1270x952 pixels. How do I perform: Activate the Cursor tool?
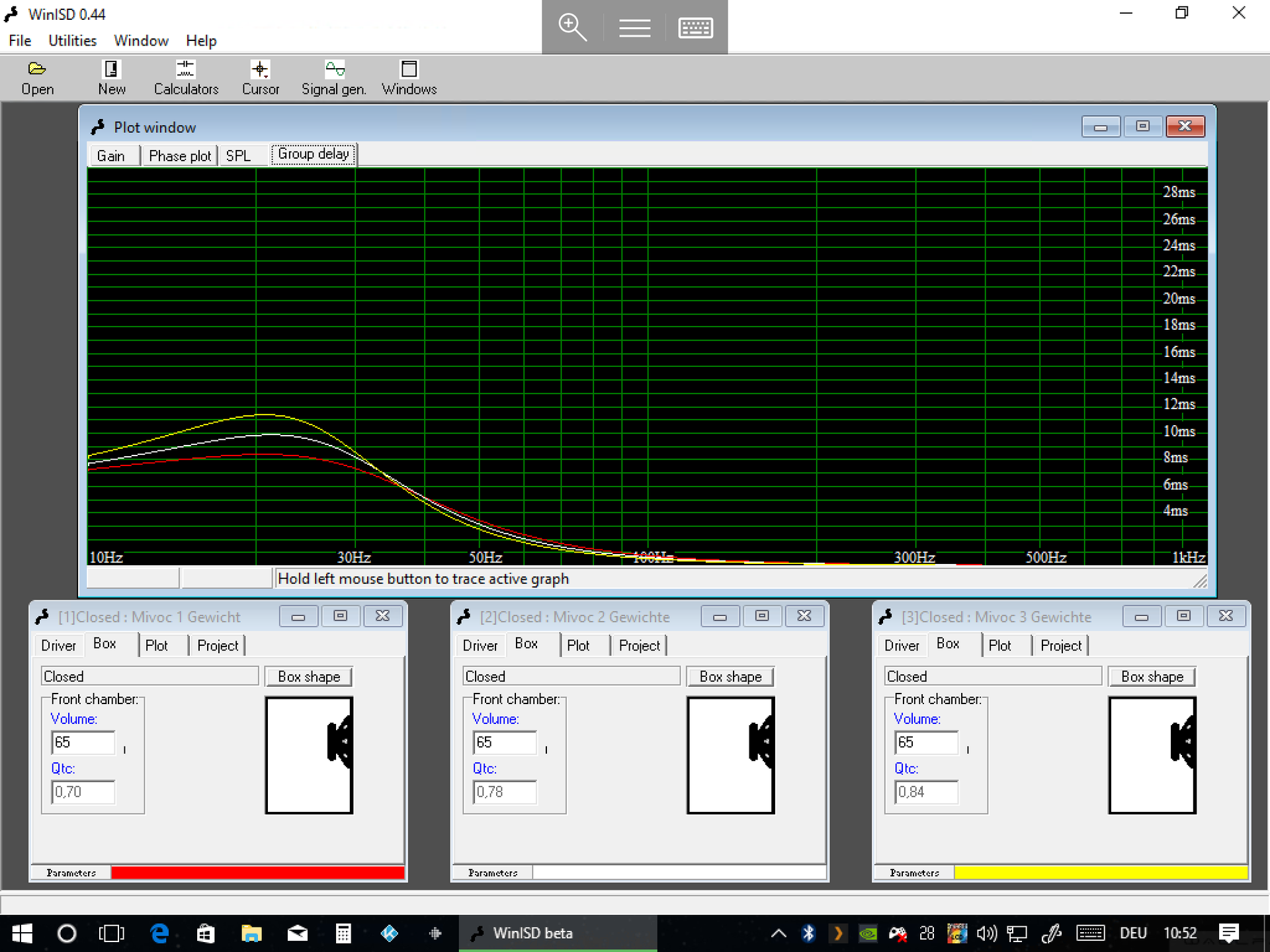tap(260, 78)
